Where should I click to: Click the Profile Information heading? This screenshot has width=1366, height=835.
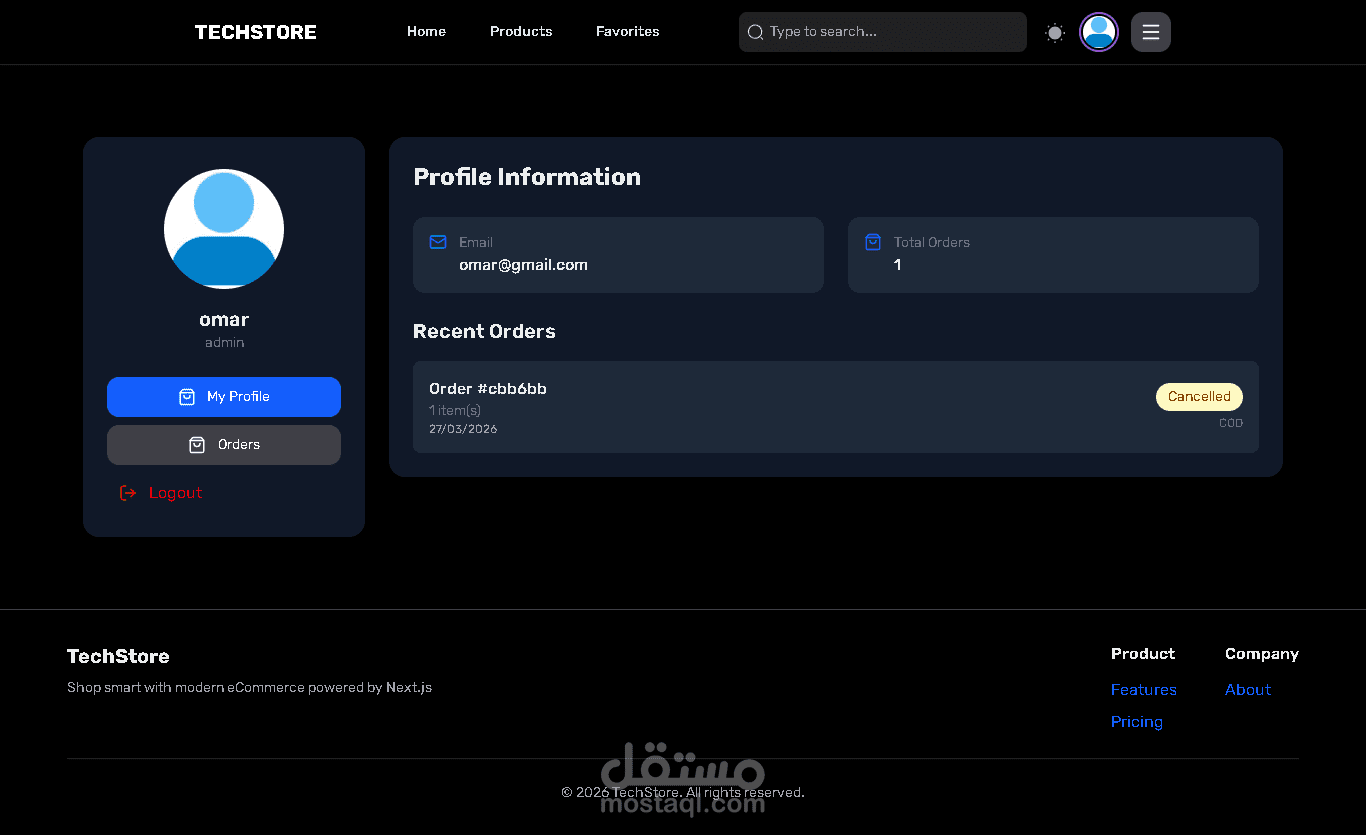coord(527,177)
